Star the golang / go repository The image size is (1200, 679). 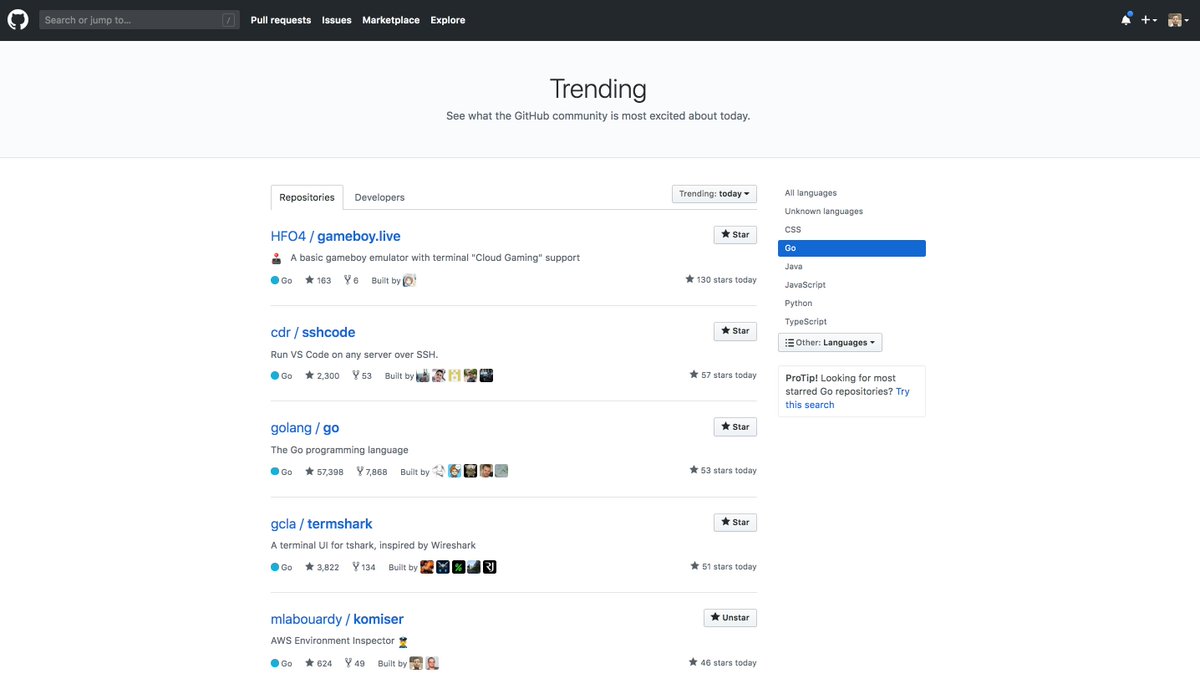[x=735, y=427]
